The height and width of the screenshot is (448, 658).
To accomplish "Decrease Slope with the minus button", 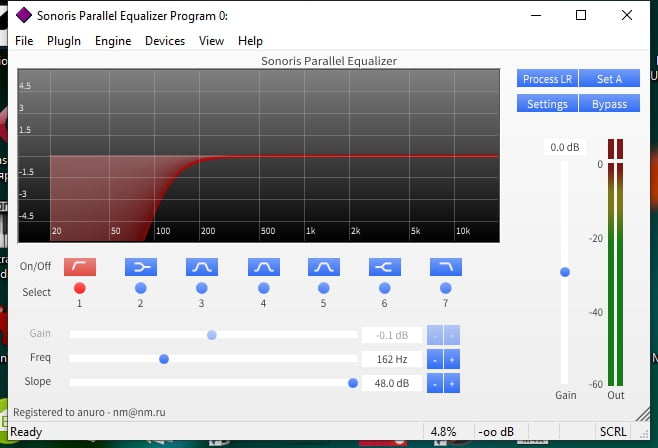I will click(435, 383).
